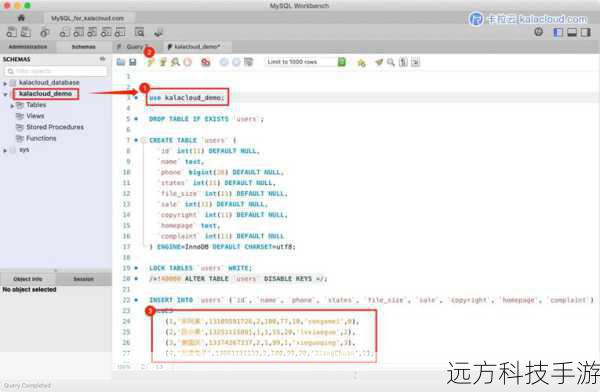600x392 pixels.
Task: Click the DROP TABLE IF EXISTS line
Action: coord(206,119)
